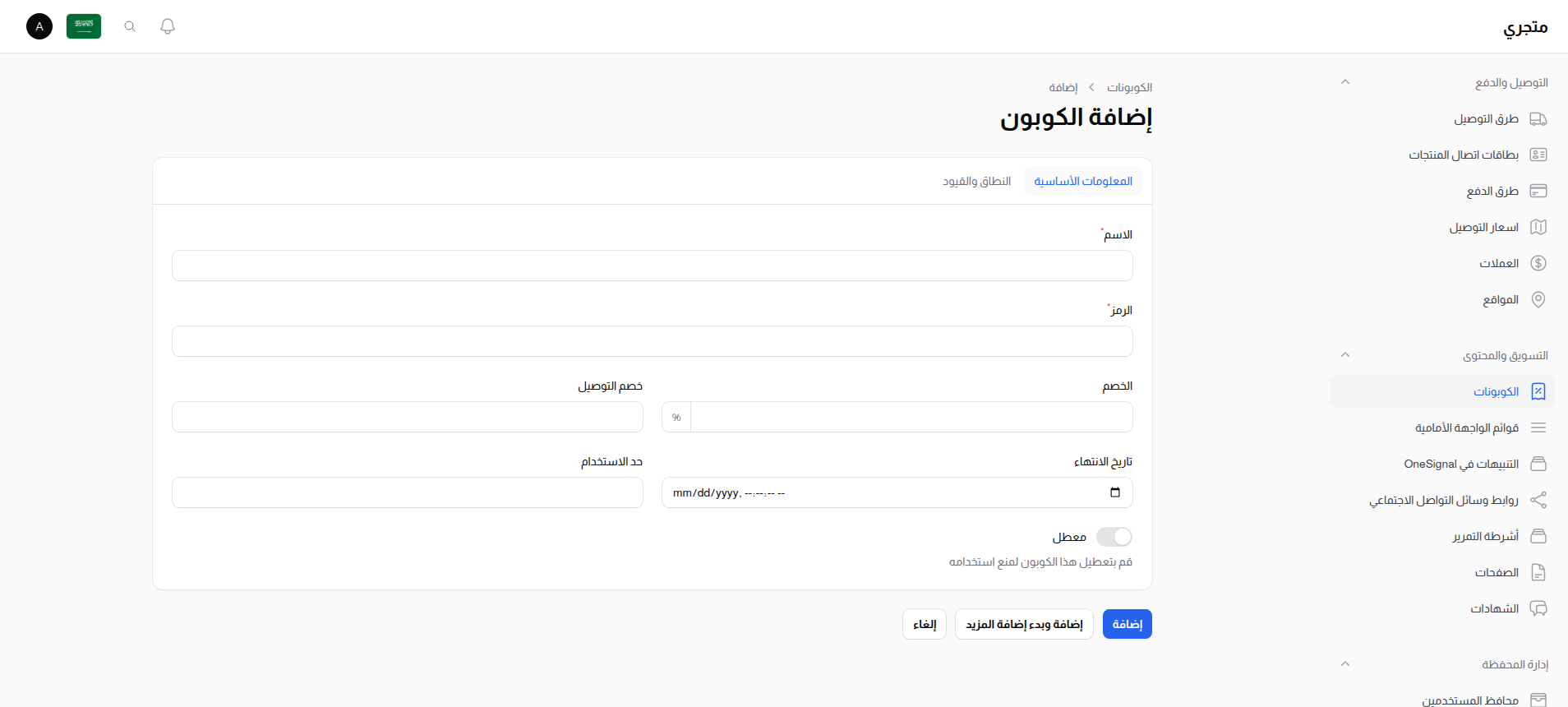Click the روابط وسائل التواصل share icon
Screen dimensions: 1568x707
tap(1538, 500)
